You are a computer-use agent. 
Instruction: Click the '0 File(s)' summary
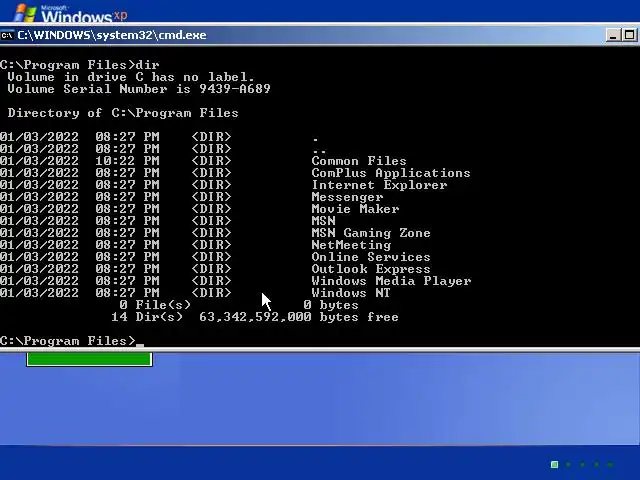coord(155,305)
